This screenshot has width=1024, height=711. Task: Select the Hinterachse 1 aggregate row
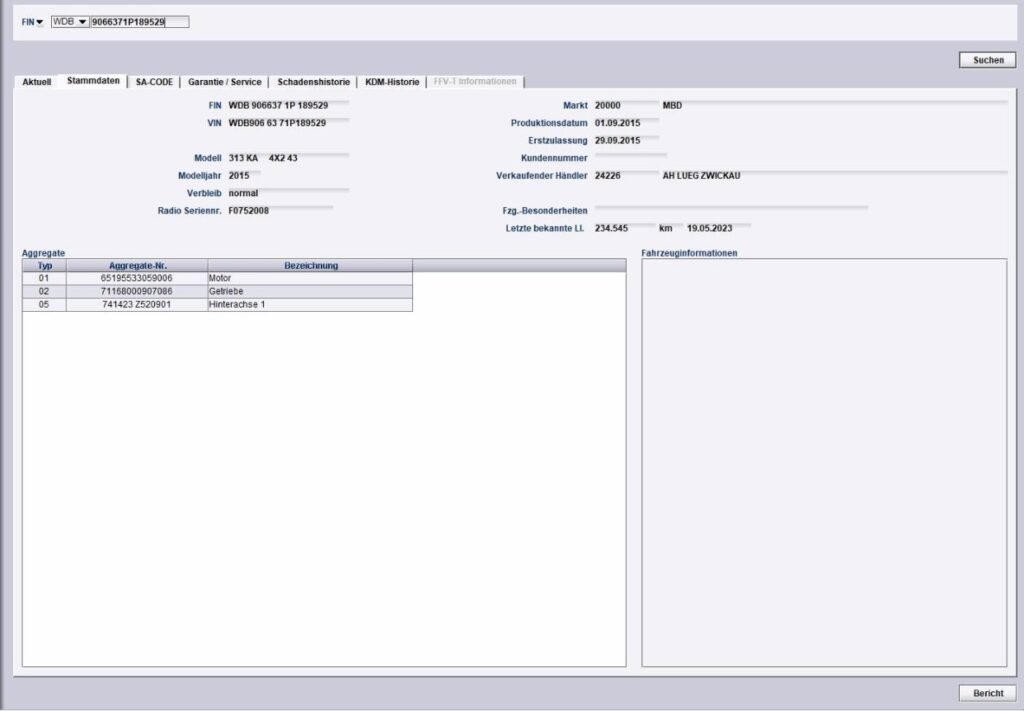(217, 304)
